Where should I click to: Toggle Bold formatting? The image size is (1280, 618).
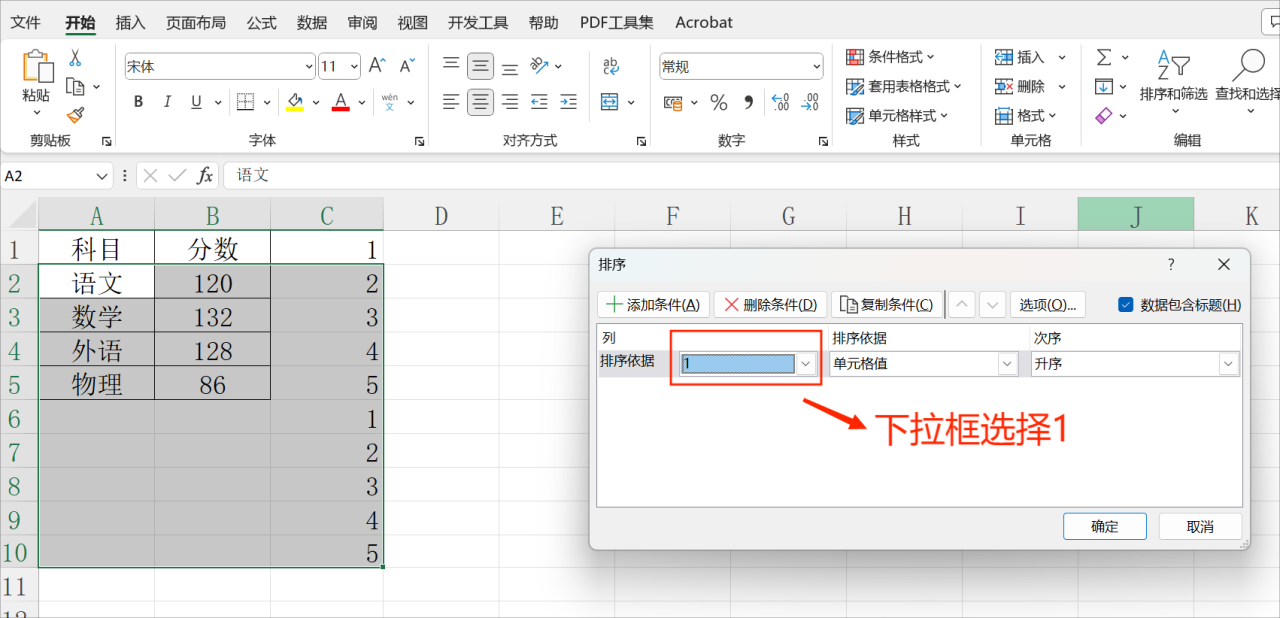point(138,101)
